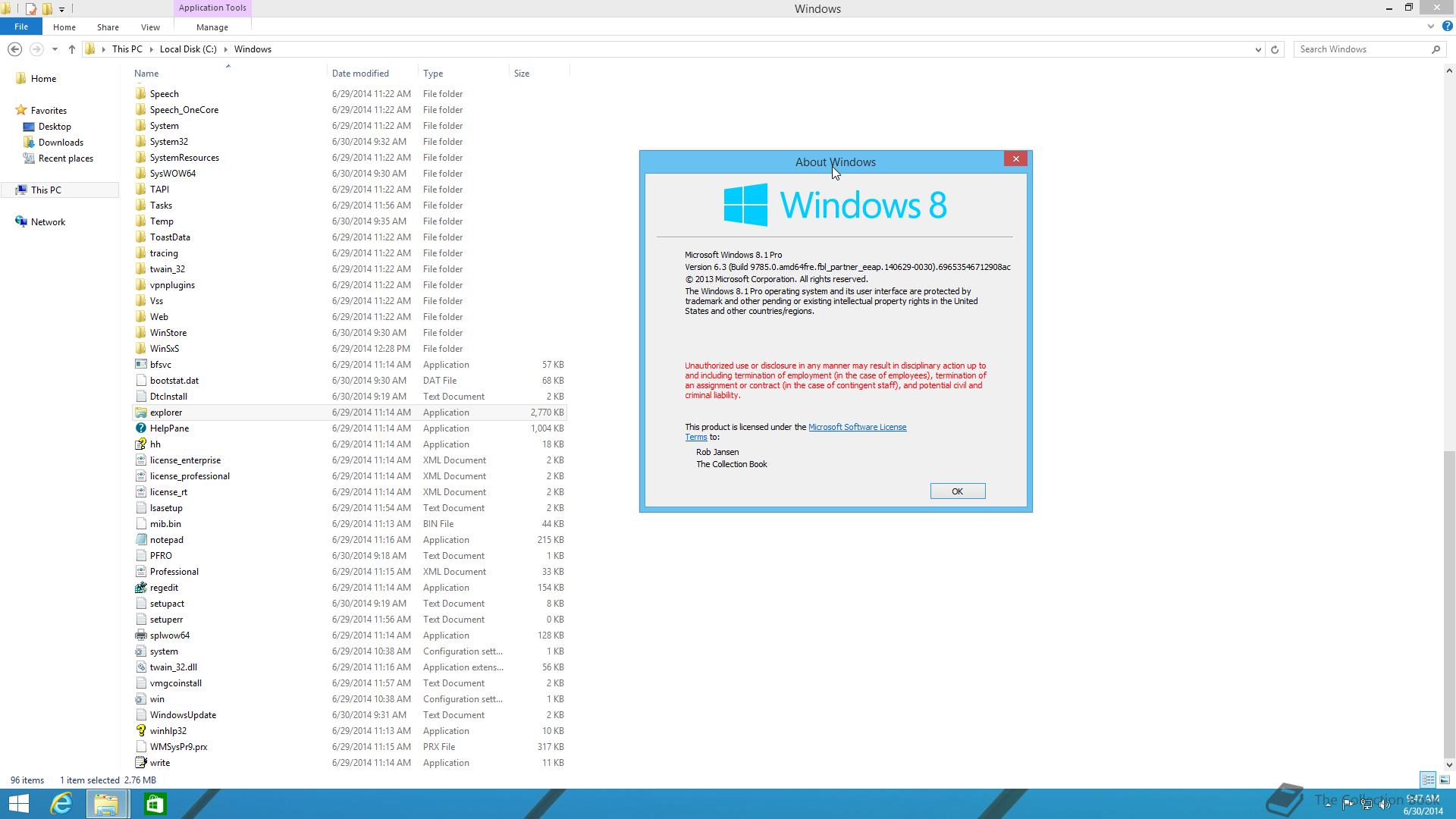Click the File Explorer taskbar button
The width and height of the screenshot is (1456, 819).
[x=106, y=804]
